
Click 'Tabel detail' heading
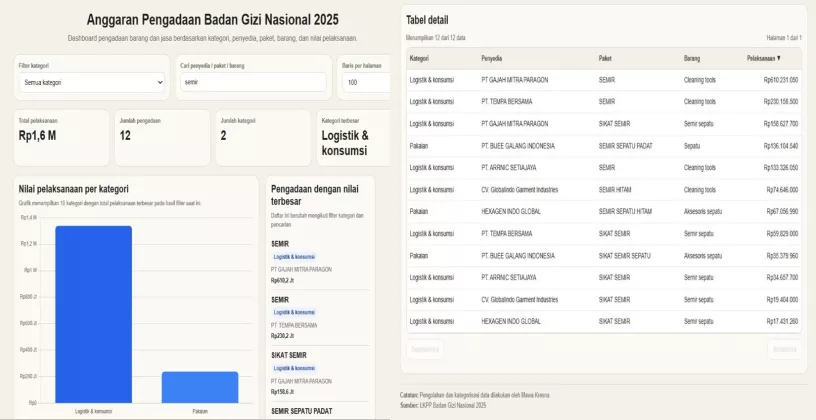click(427, 20)
